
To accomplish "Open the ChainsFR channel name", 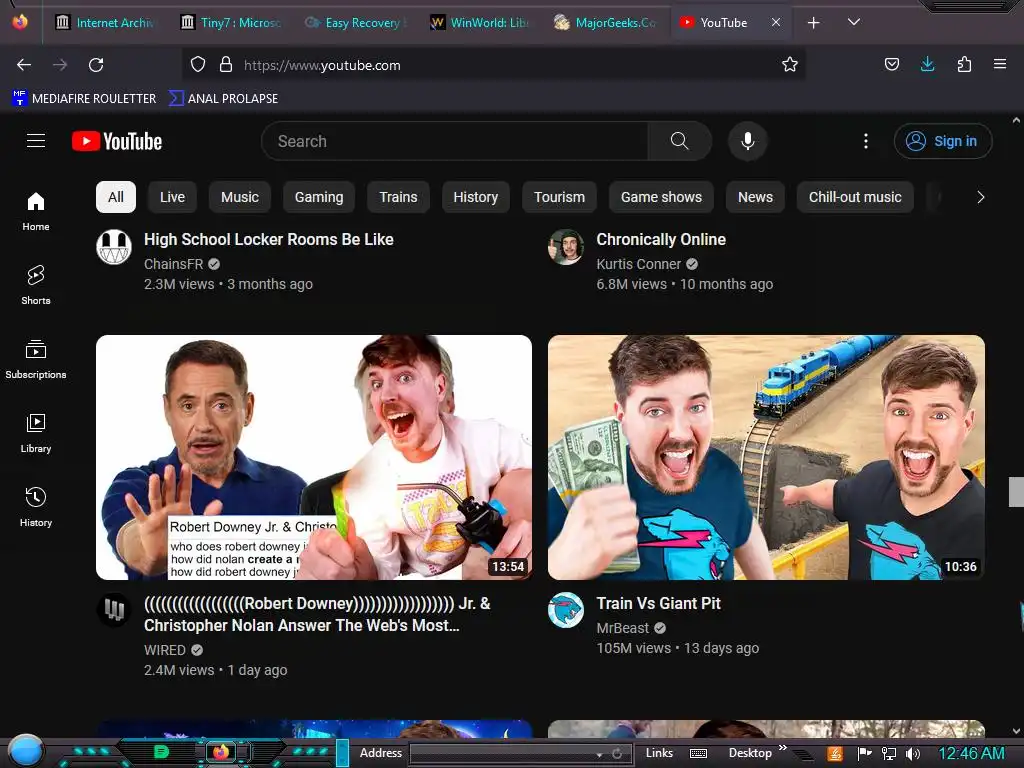I will pyautogui.click(x=173, y=264).
